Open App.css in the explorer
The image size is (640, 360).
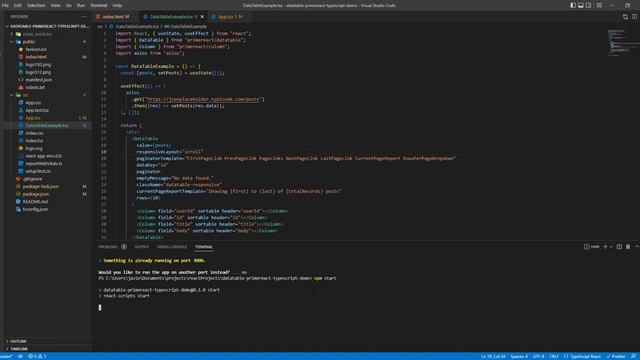(33, 102)
